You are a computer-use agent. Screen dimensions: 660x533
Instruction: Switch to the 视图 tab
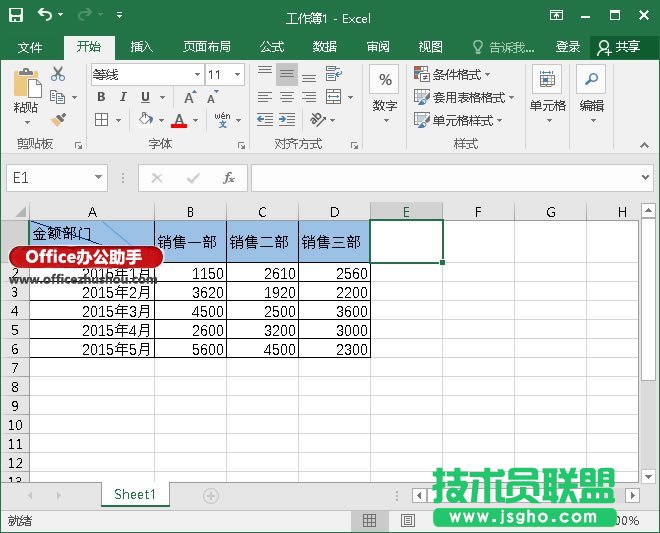(x=430, y=47)
